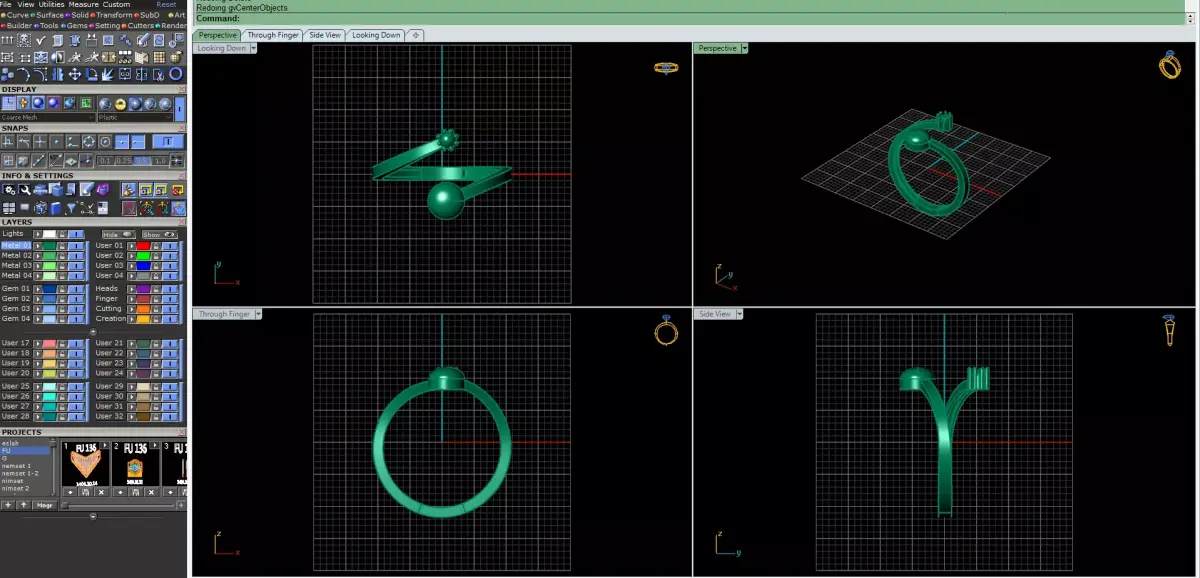Open the Utilities menu
The height and width of the screenshot is (578, 1200).
[51, 4]
